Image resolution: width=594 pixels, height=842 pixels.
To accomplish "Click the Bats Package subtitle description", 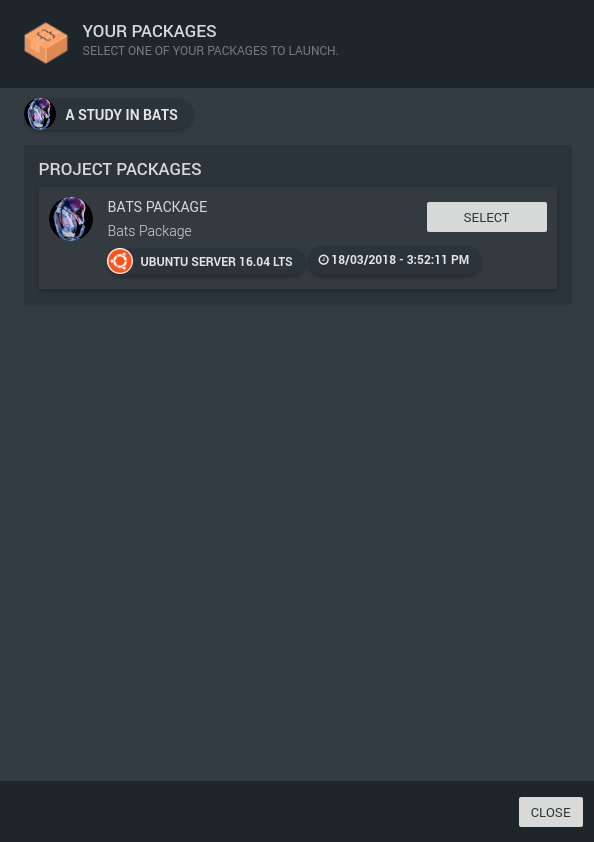I will [x=149, y=230].
